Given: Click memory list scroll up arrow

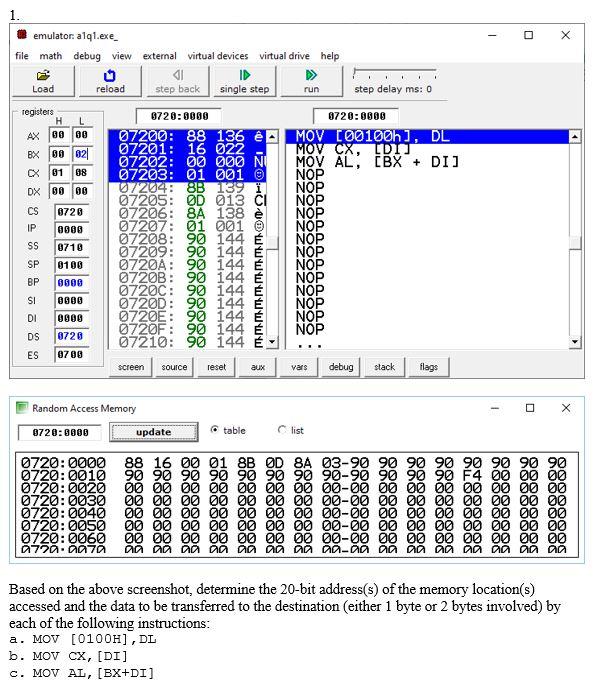Looking at the screenshot, I should point(272,137).
